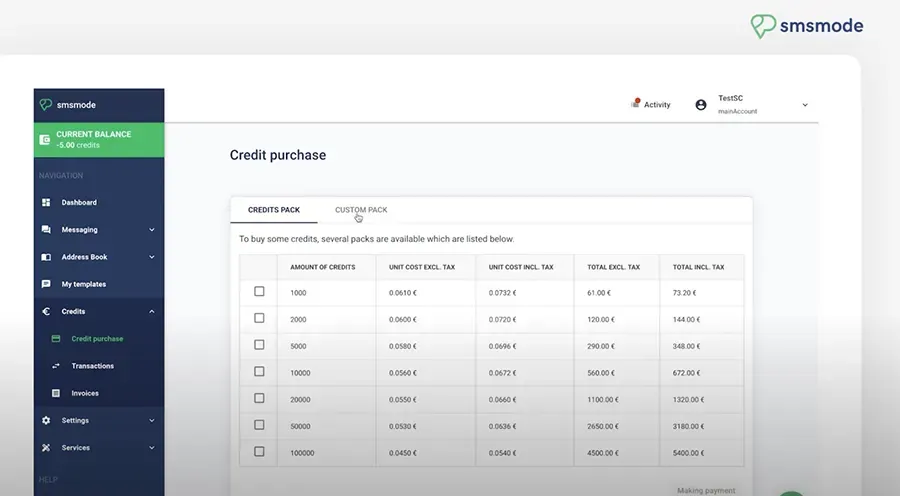Viewport: 900px width, 496px height.
Task: Open Dashboard via its grid icon
Action: [x=46, y=202]
